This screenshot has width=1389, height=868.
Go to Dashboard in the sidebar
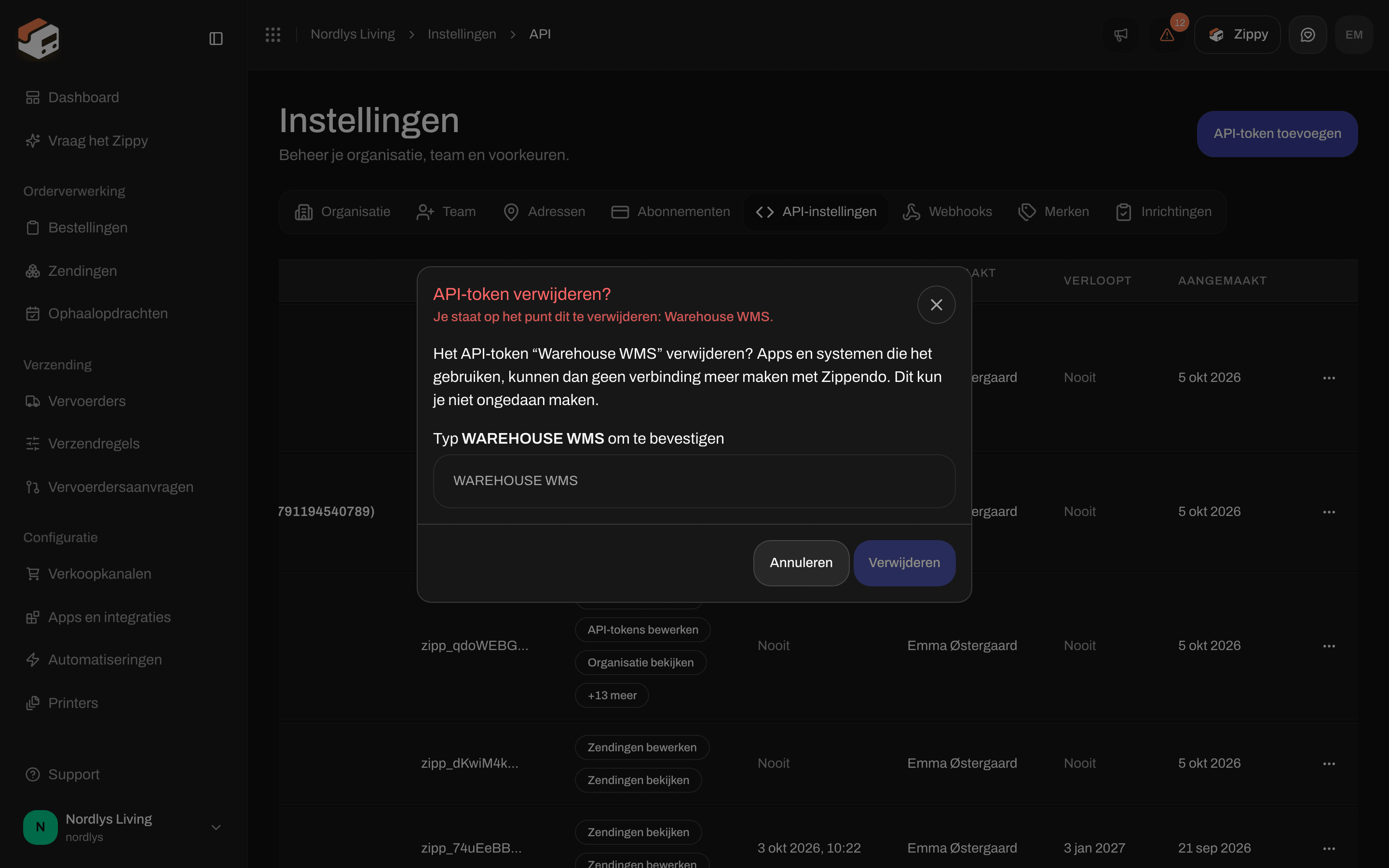(123, 97)
